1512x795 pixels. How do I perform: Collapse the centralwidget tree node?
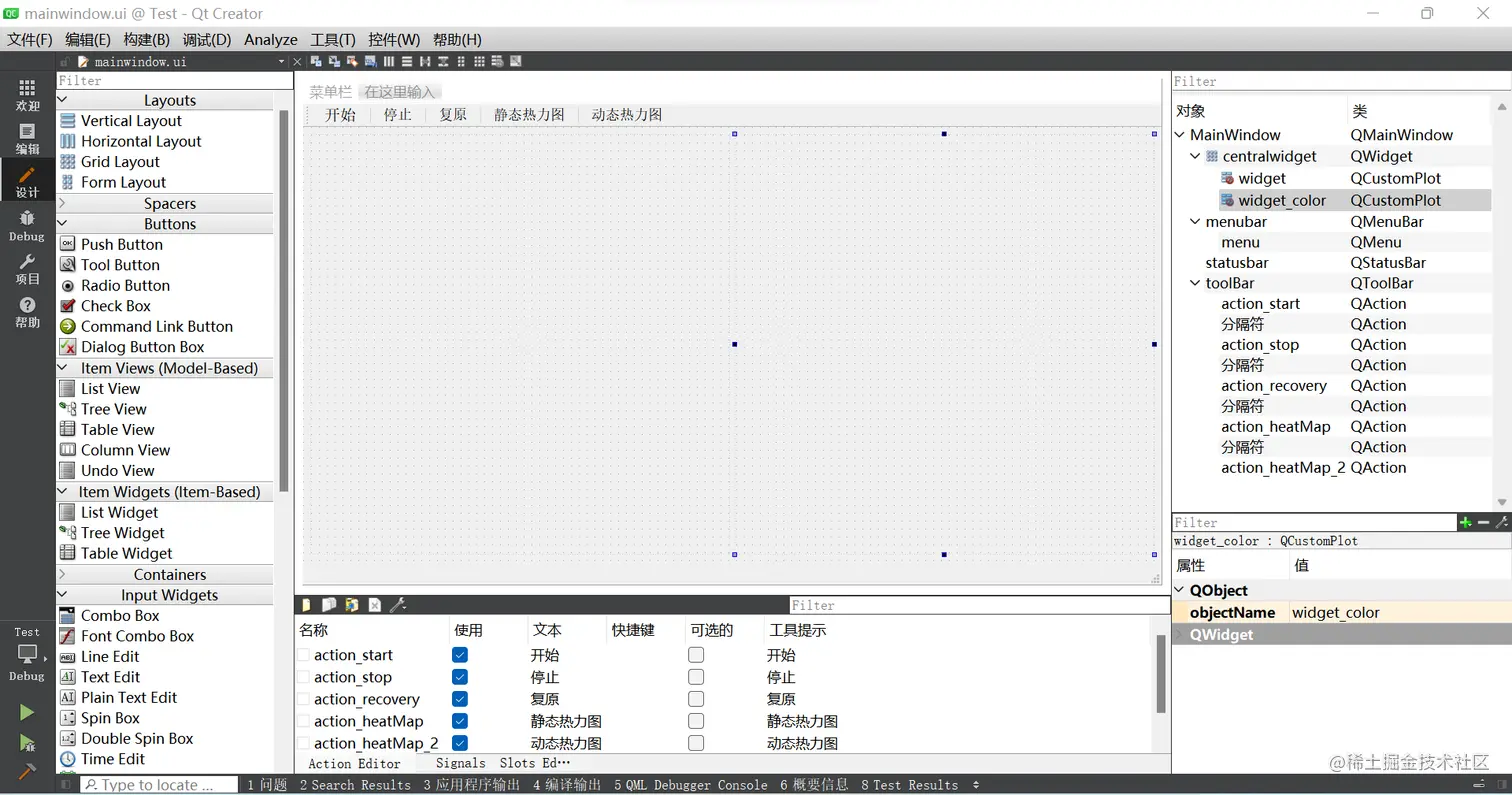(1196, 156)
